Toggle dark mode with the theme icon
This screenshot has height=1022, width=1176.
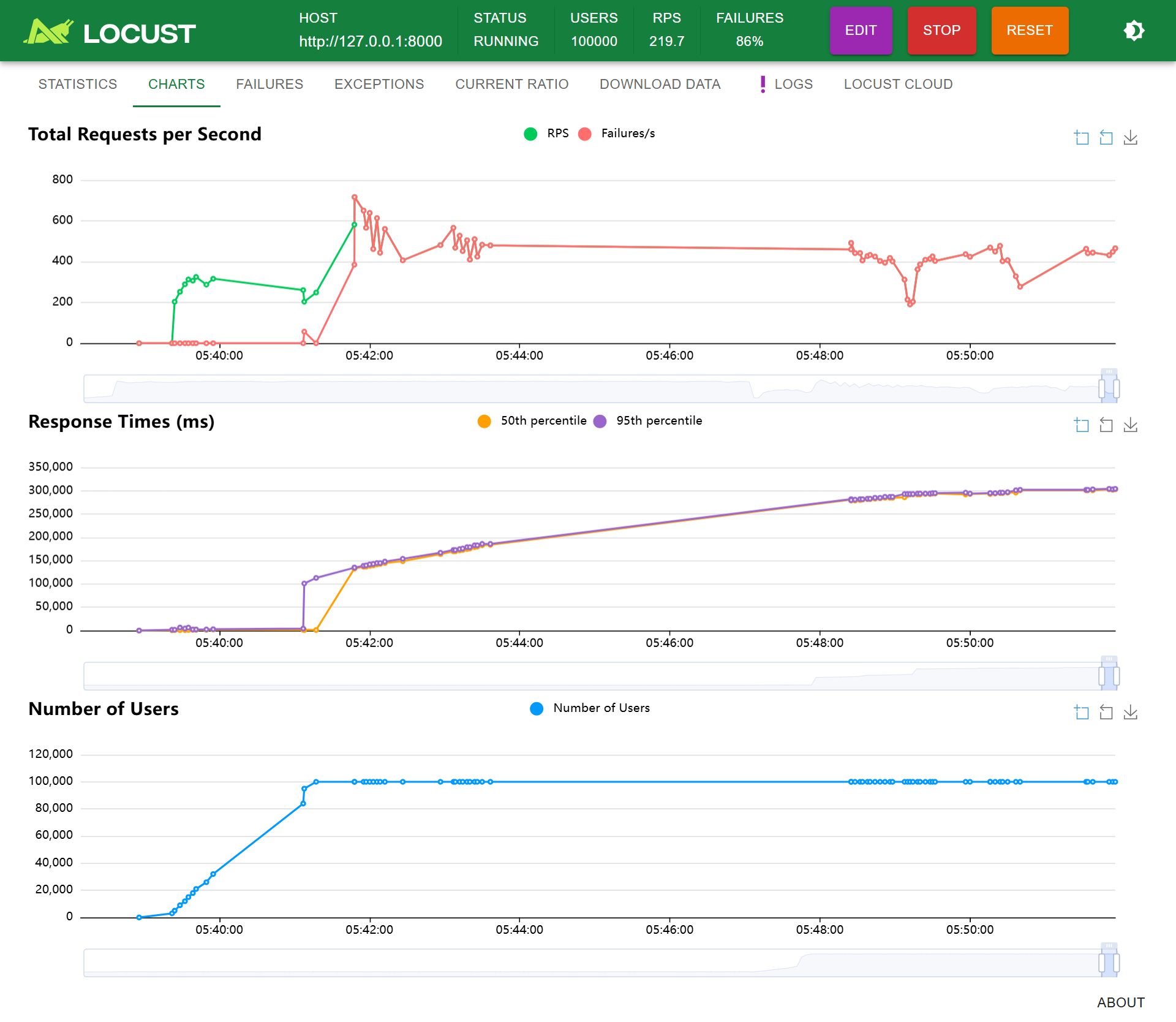coord(1134,31)
